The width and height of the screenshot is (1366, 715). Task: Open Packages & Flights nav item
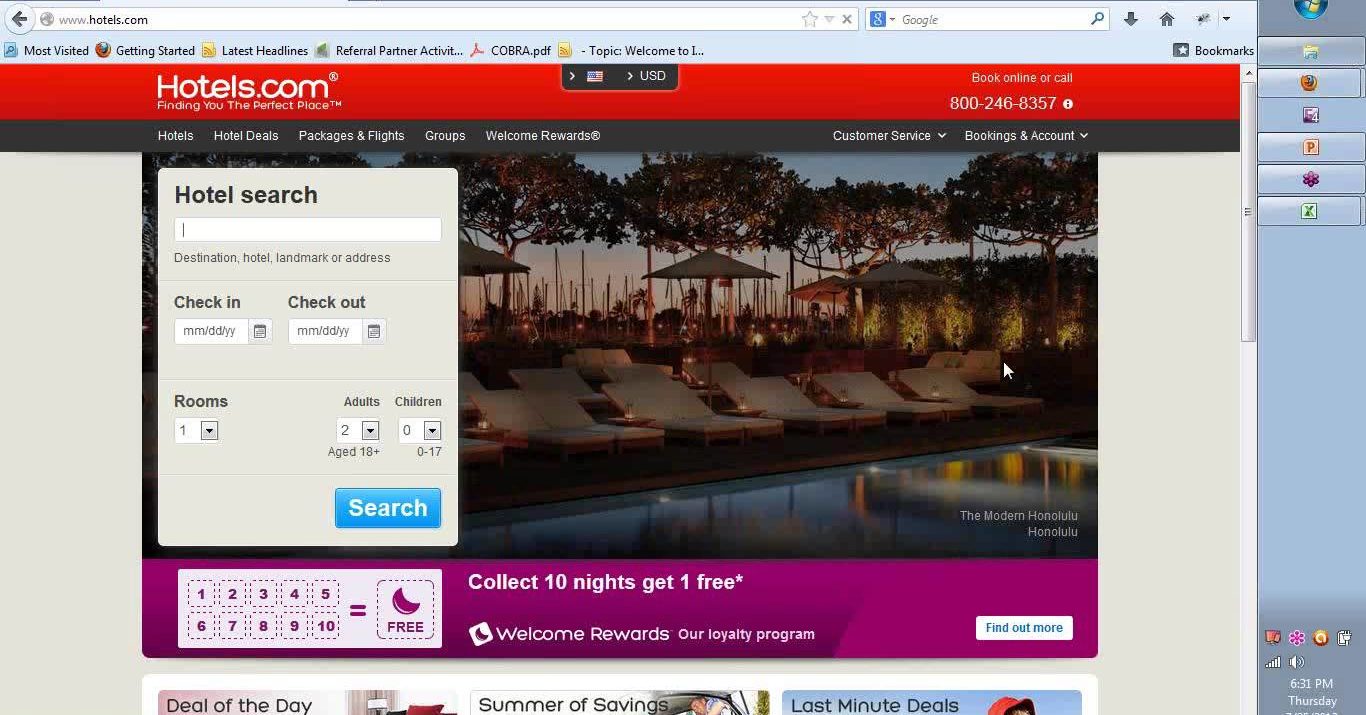[351, 136]
